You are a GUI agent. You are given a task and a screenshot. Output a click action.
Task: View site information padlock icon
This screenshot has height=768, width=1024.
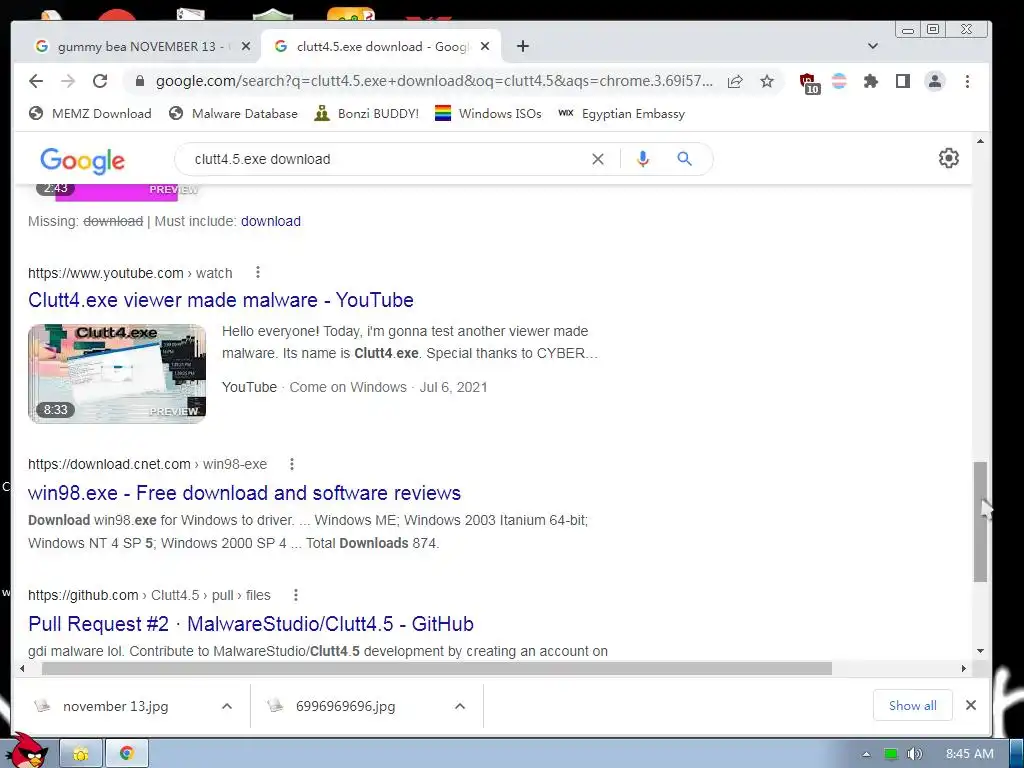click(x=139, y=82)
